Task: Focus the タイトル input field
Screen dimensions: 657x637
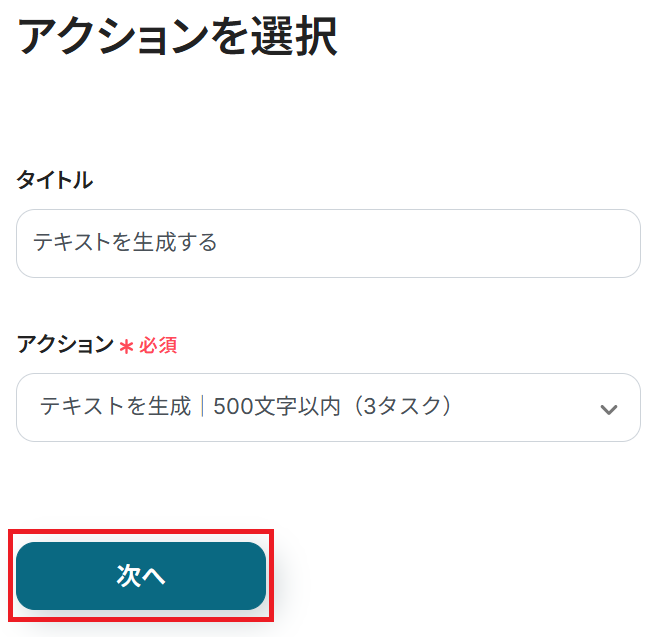Action: pyautogui.click(x=328, y=243)
